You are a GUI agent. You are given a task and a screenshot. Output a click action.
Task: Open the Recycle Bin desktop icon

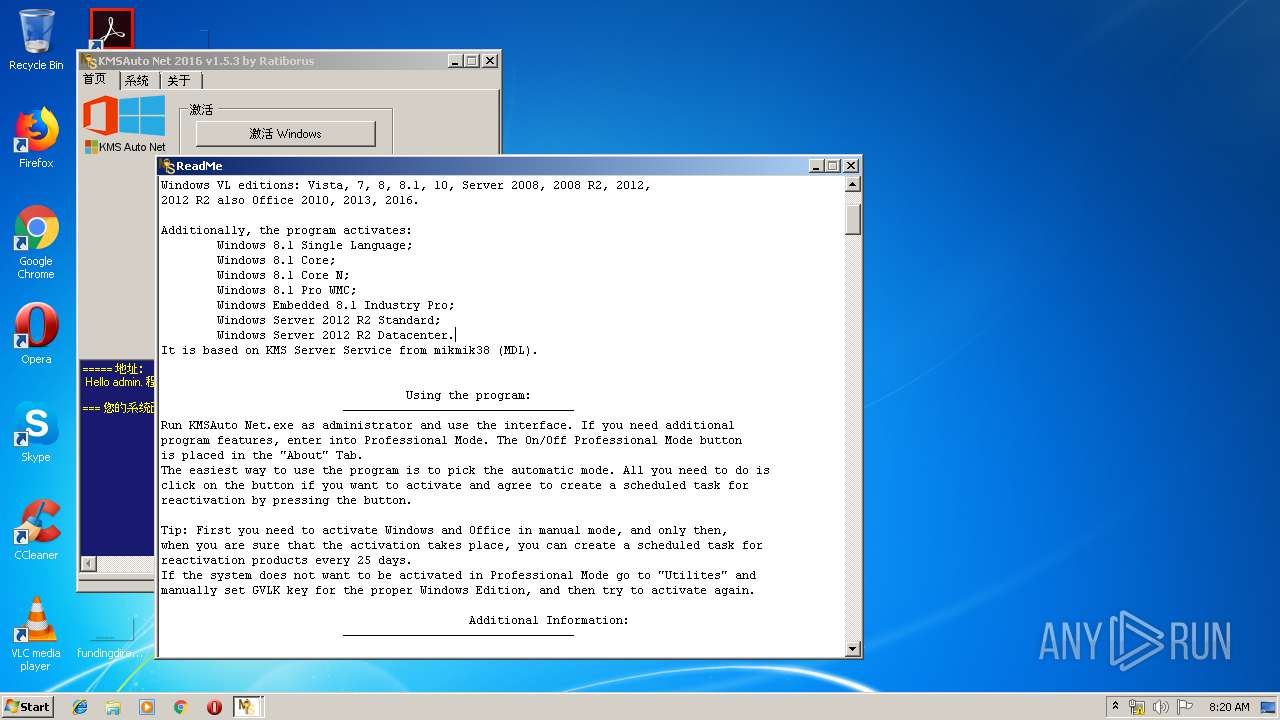coord(36,40)
